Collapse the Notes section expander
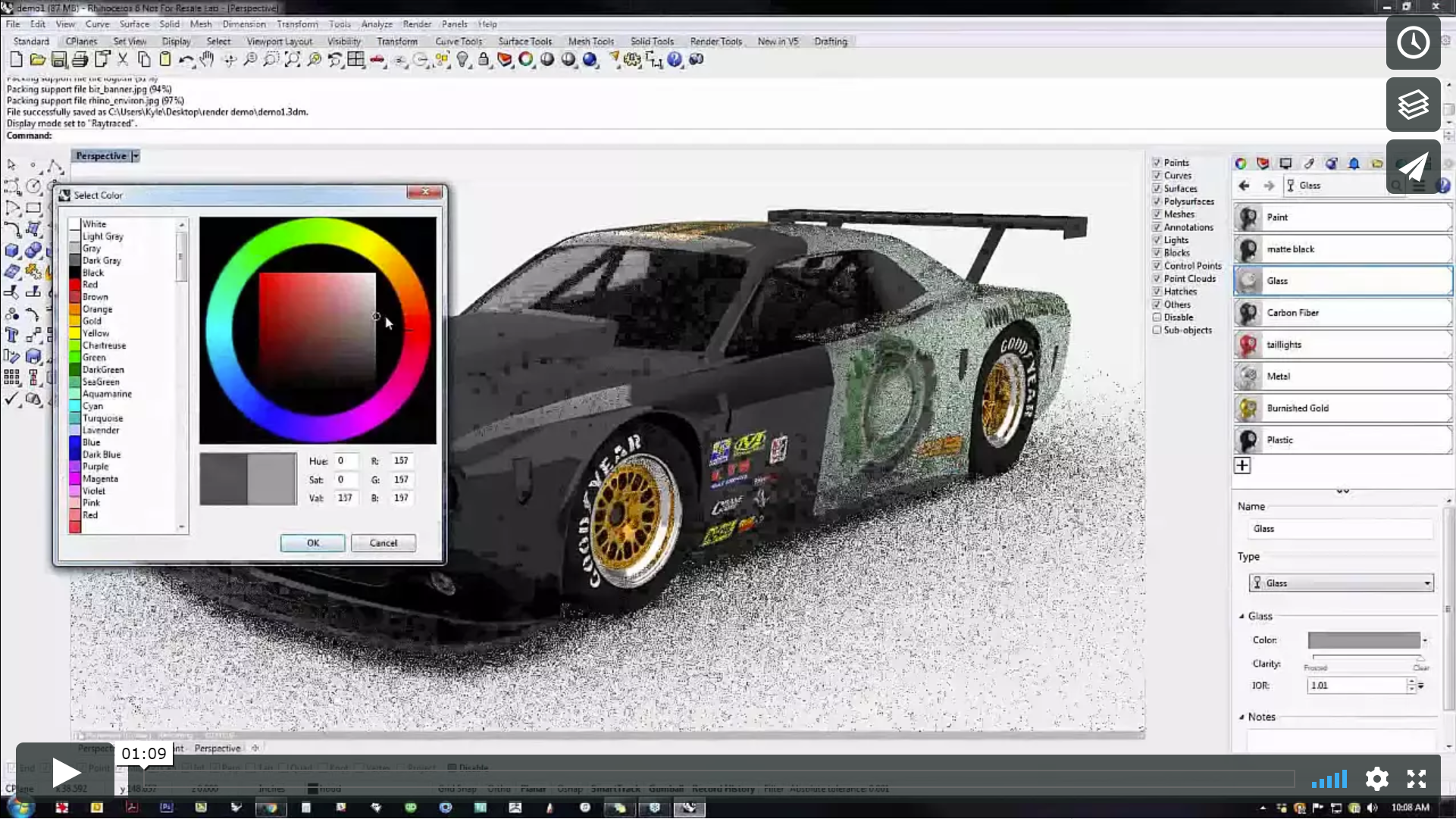Viewport: 1456px width, 819px height. [1242, 717]
